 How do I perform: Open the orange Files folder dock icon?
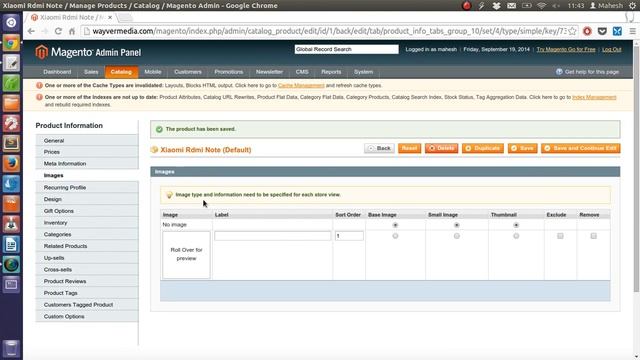pos(11,103)
